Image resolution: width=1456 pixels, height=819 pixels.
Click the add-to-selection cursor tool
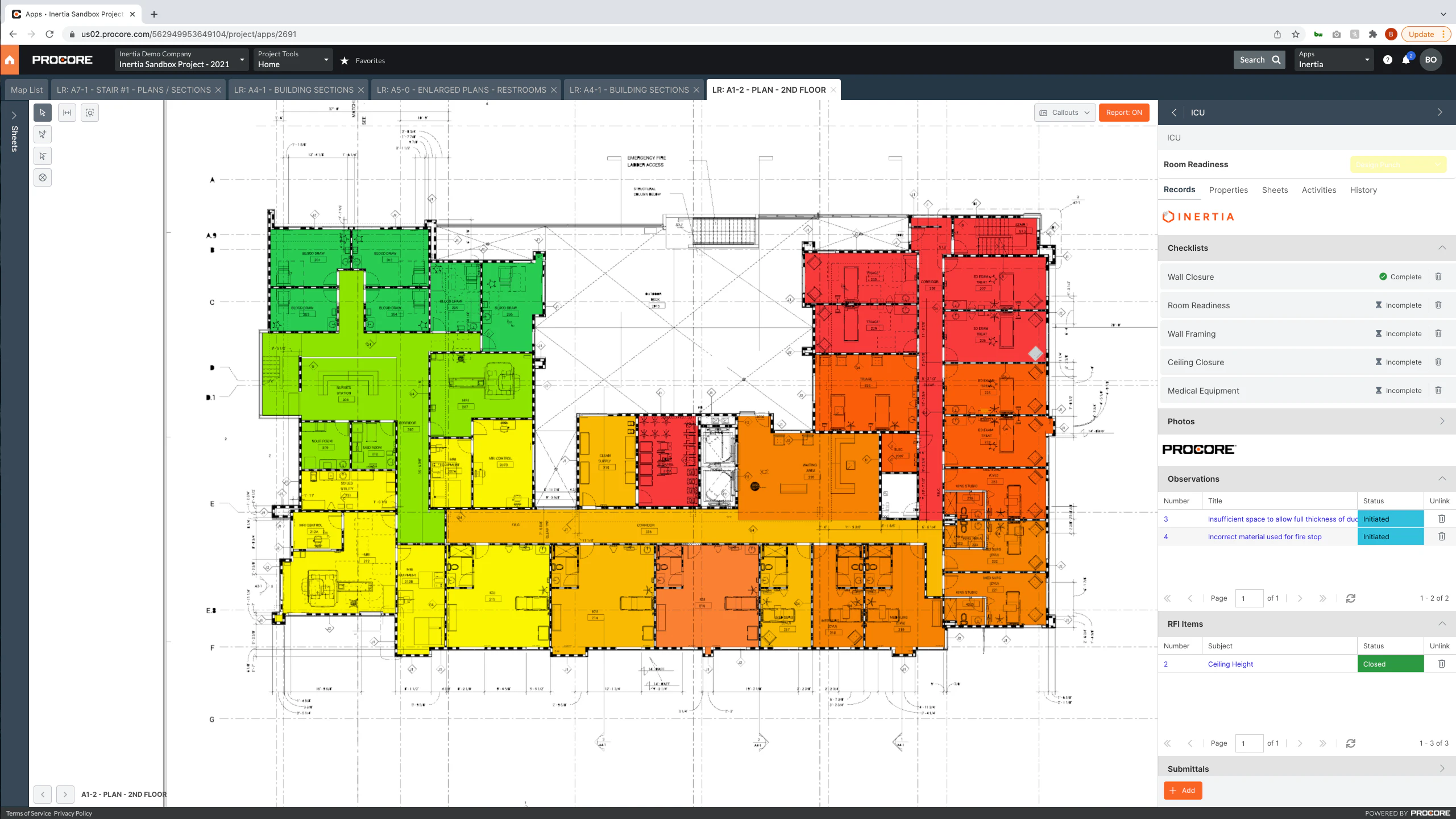tap(42, 134)
